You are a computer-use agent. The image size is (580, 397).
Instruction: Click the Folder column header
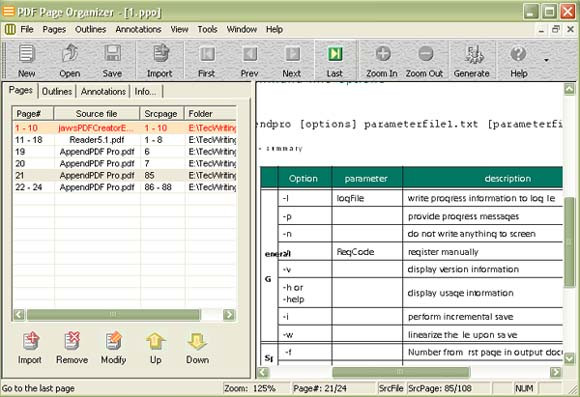(210, 114)
